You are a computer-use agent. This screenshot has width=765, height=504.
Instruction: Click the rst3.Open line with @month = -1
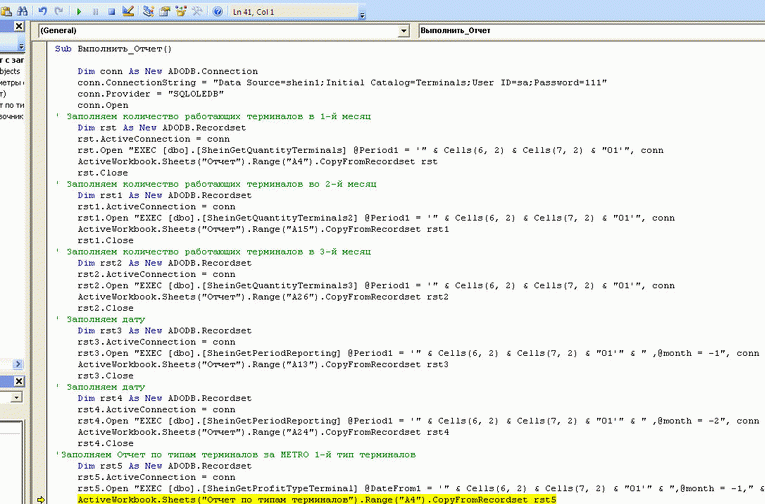pyautogui.click(x=419, y=353)
